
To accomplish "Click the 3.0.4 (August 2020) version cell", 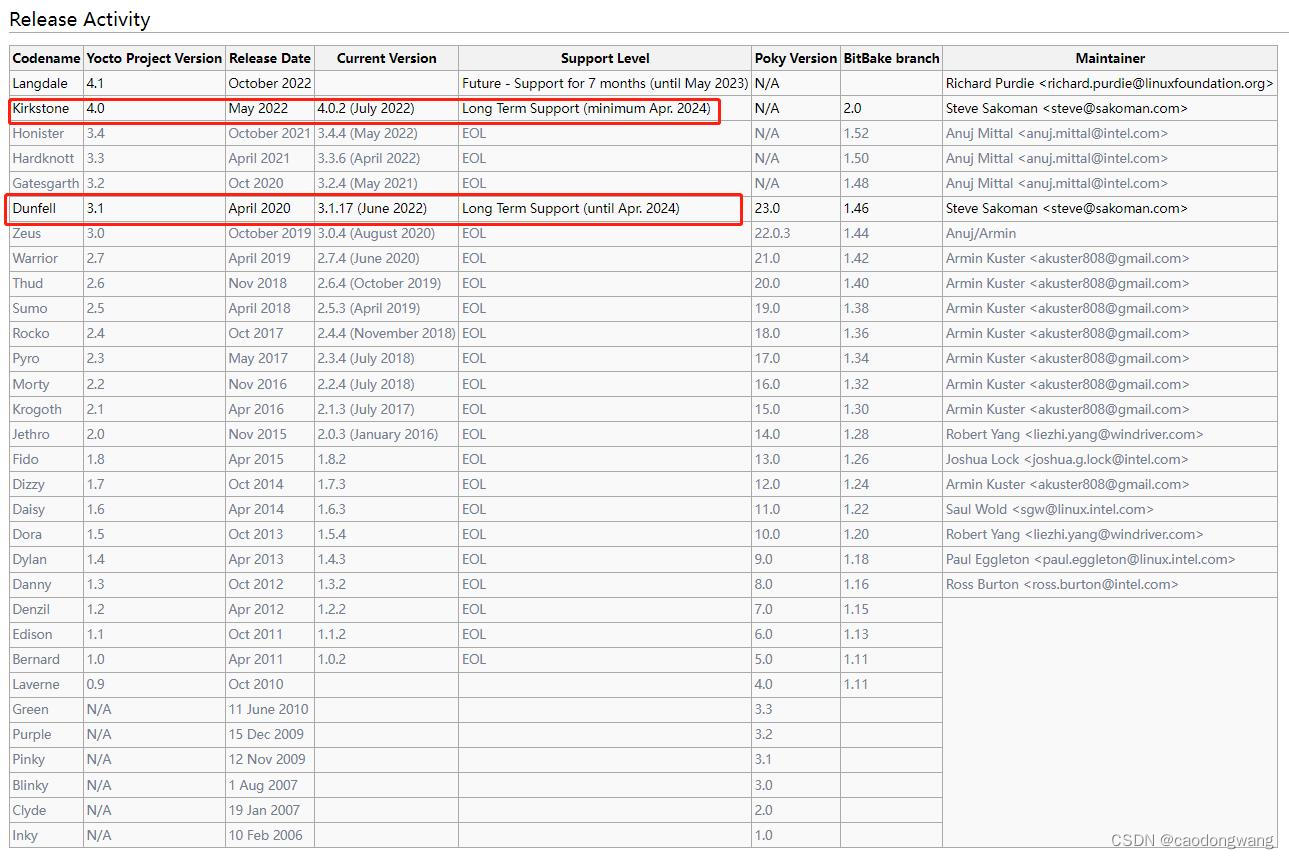I will point(386,233).
